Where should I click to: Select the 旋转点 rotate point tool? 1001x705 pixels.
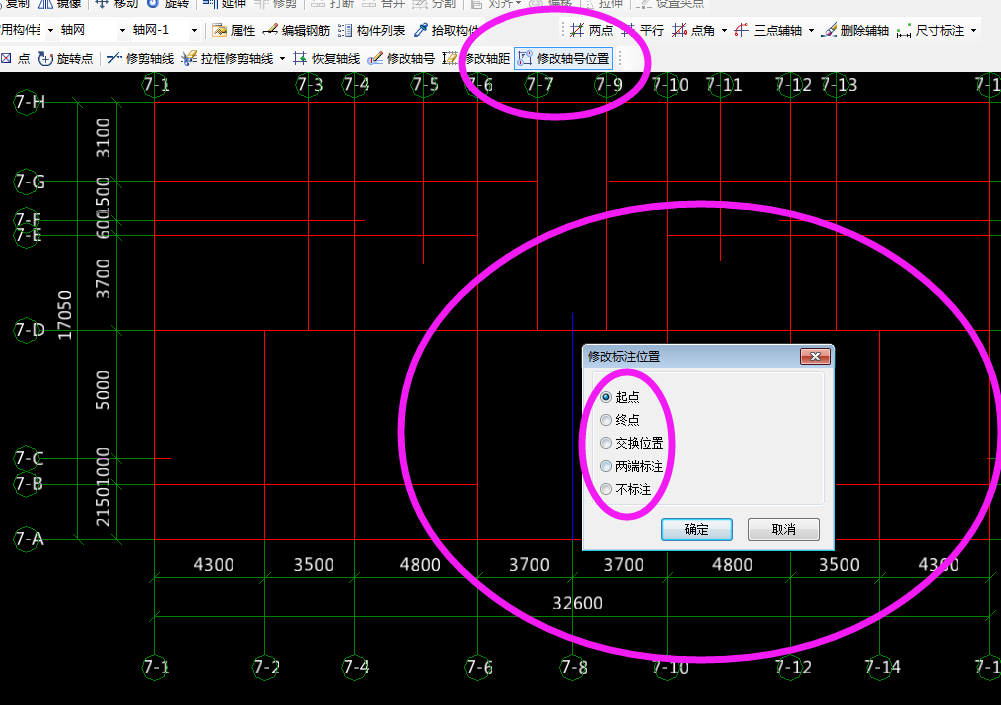66,59
